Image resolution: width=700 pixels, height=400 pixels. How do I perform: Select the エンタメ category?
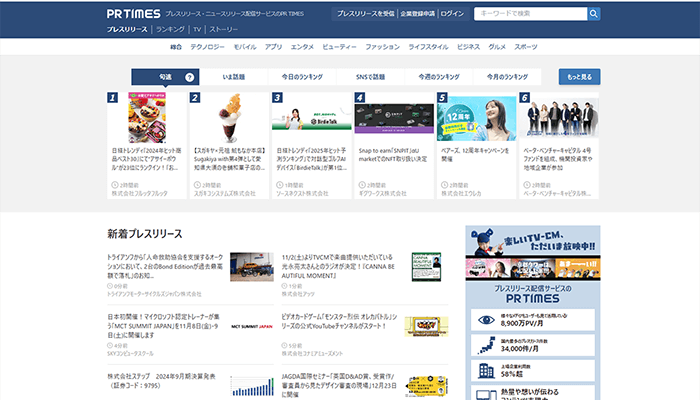pyautogui.click(x=302, y=47)
